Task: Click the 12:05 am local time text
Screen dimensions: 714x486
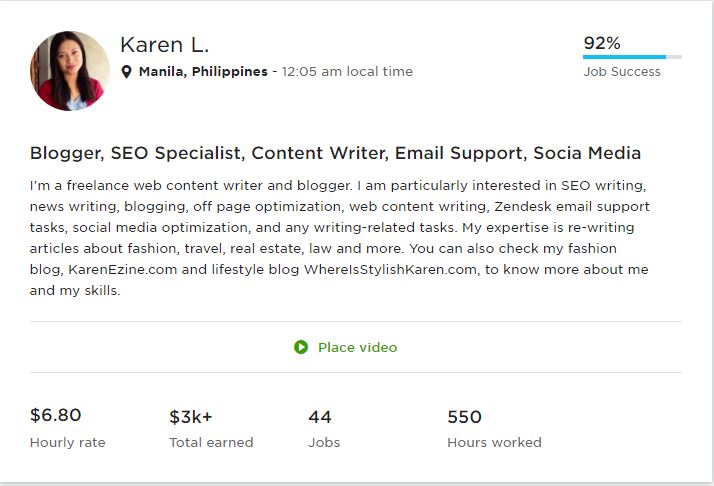Action: [347, 72]
